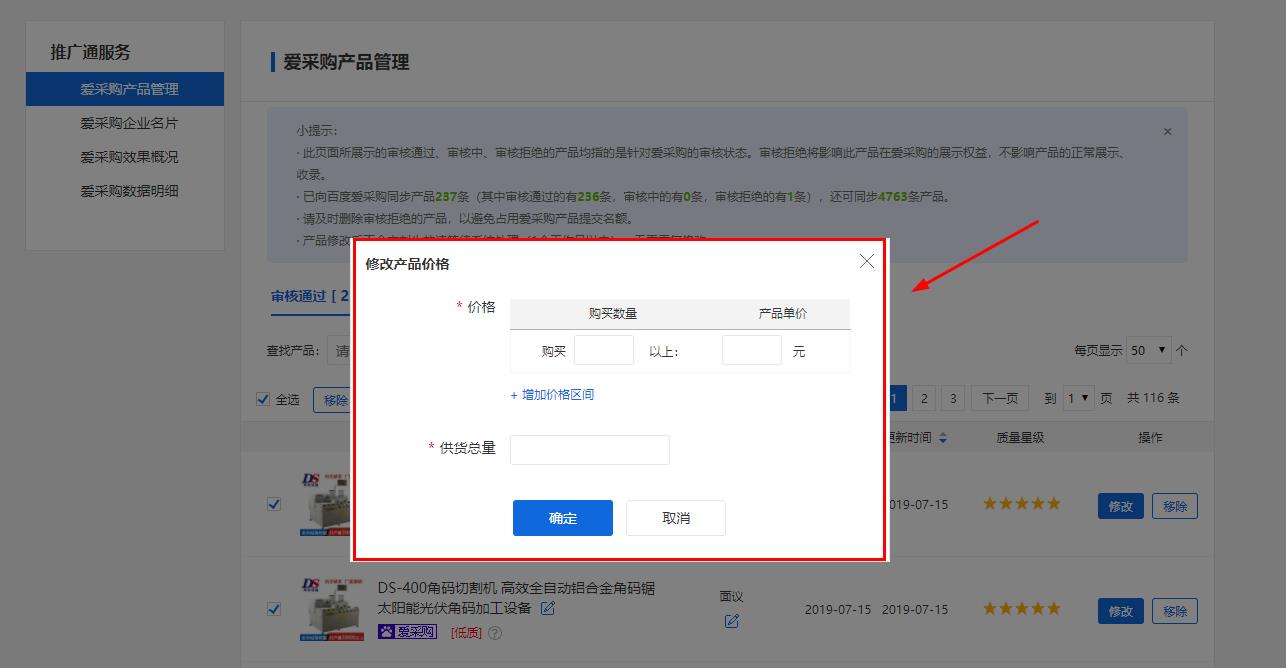Click 修改 button in the first product row
This screenshot has height=668, width=1286.
1120,506
